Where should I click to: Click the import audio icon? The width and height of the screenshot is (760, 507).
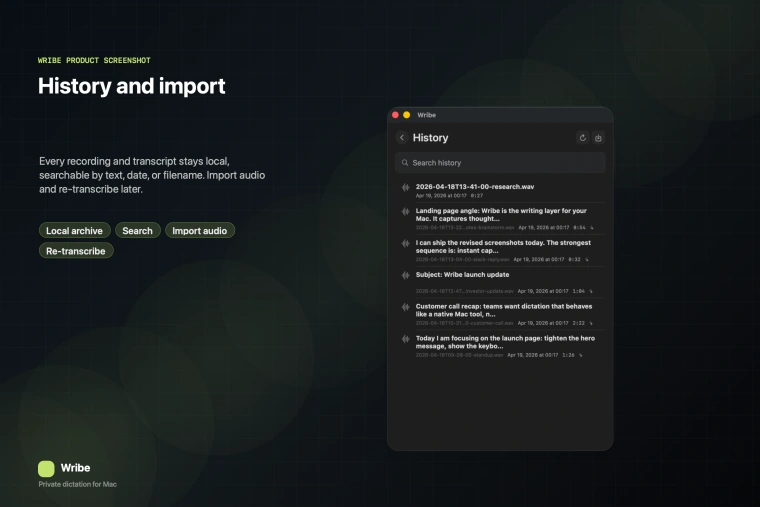click(599, 138)
